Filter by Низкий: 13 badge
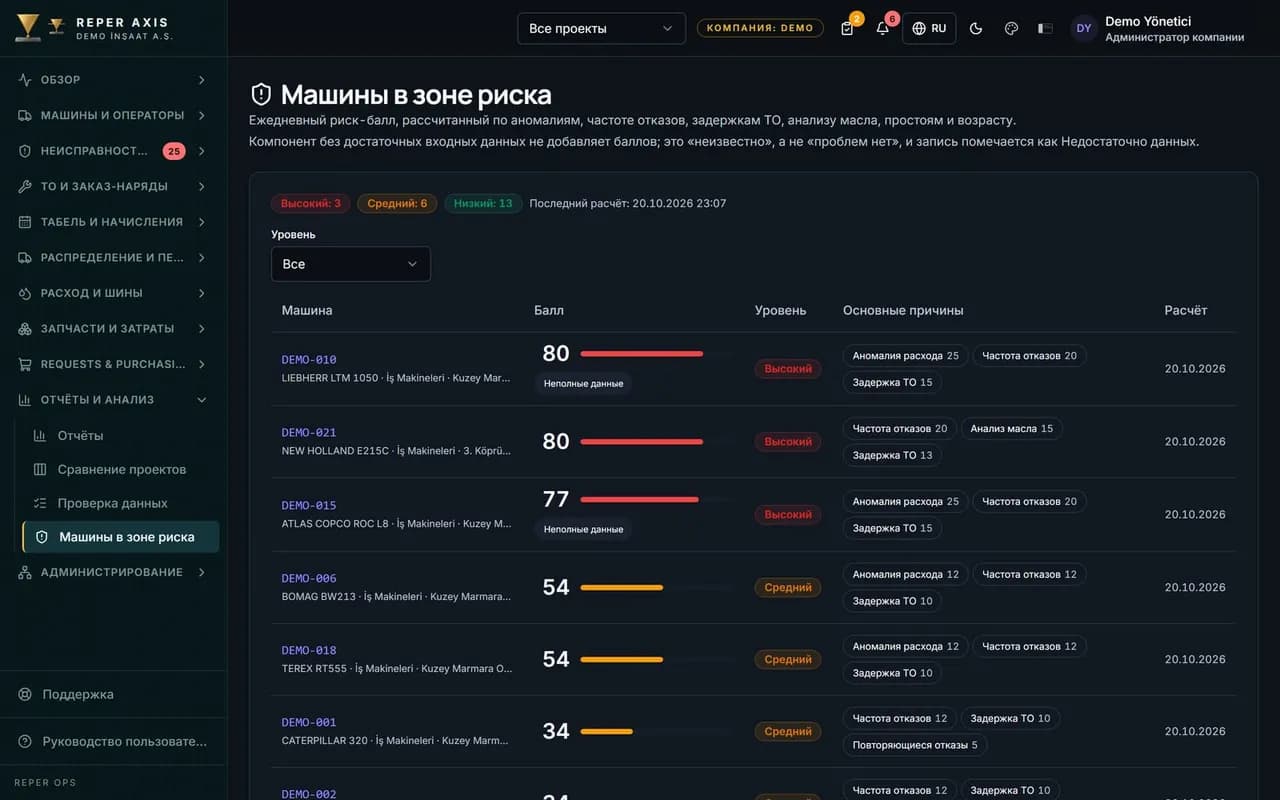Viewport: 1280px width, 800px height. click(x=483, y=203)
